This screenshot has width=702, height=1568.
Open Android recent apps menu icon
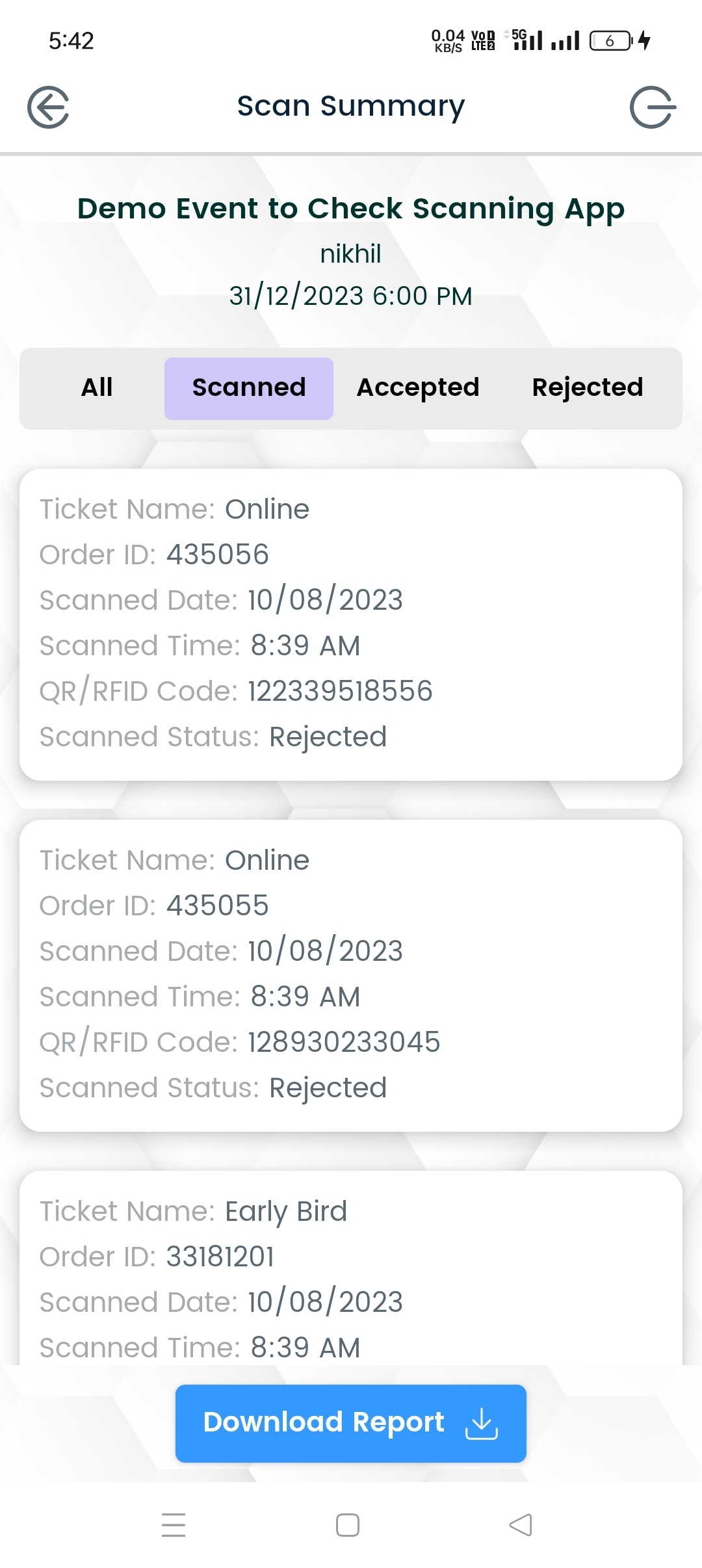pos(174,1524)
